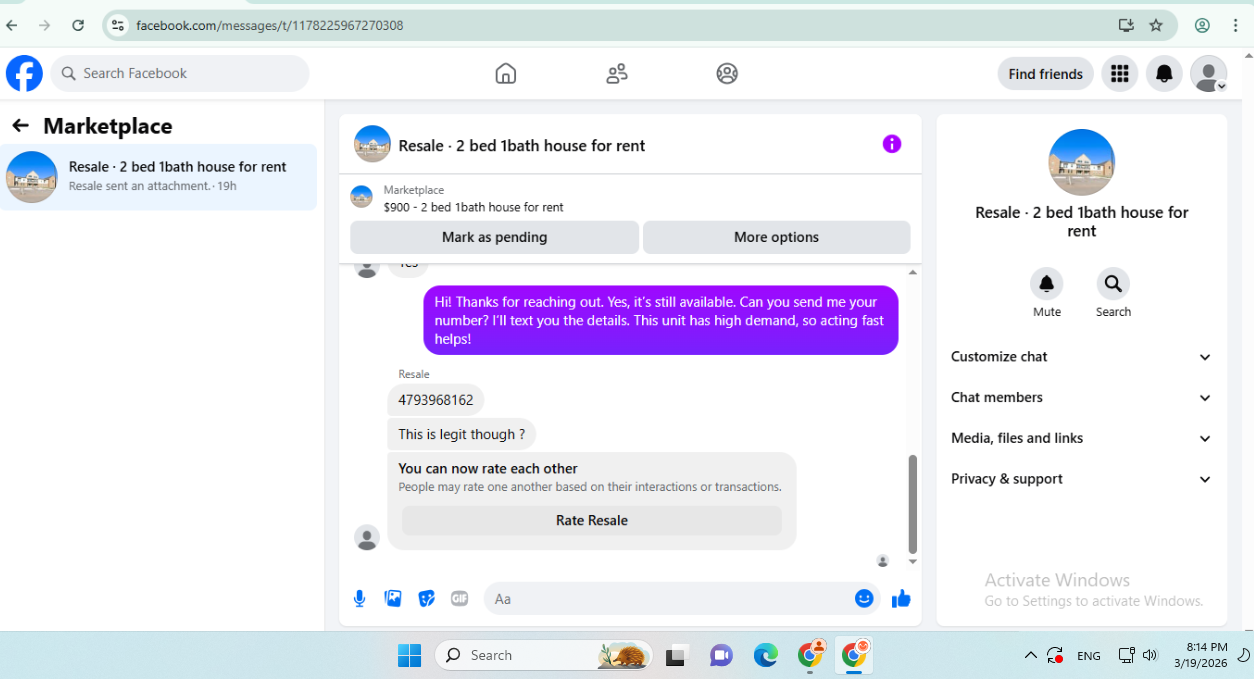This screenshot has width=1254, height=679.
Task: Click the More options button
Action: pos(776,237)
